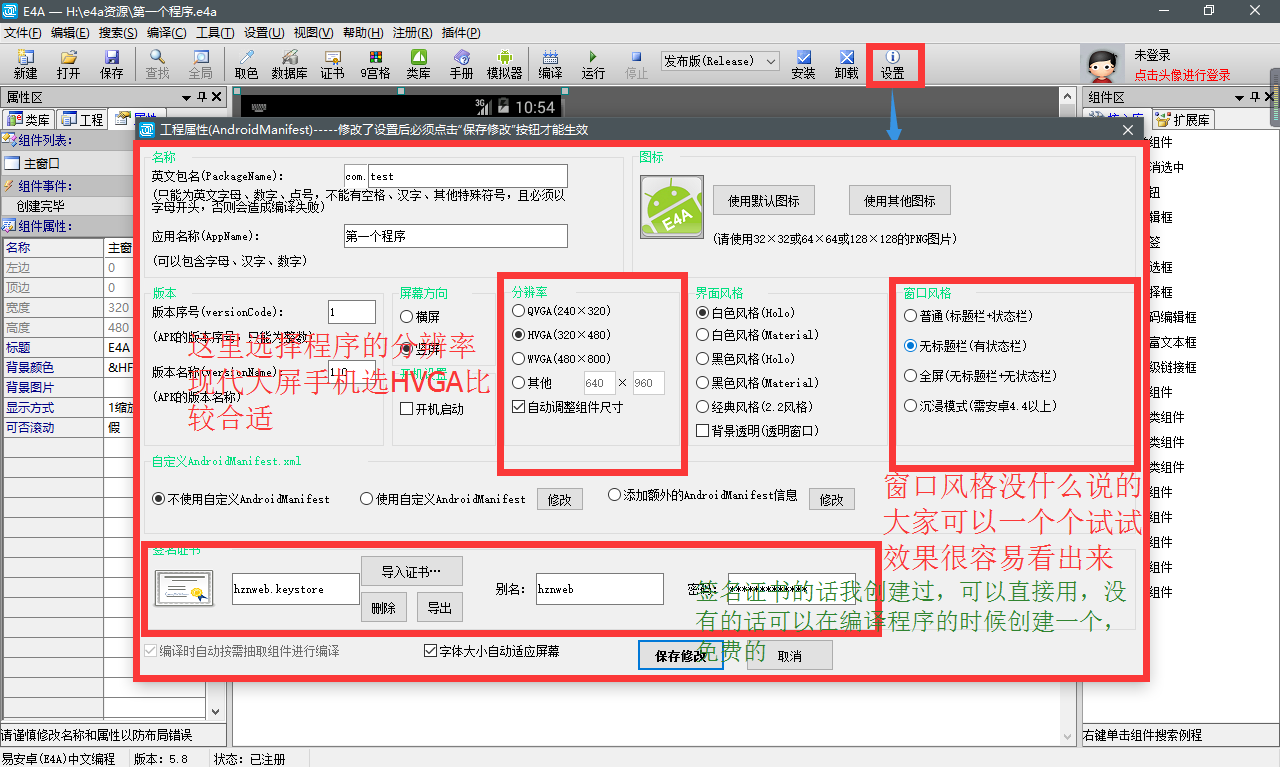1280x767 pixels.
Task: Launch the 模拟器 emulator
Action: 504,64
